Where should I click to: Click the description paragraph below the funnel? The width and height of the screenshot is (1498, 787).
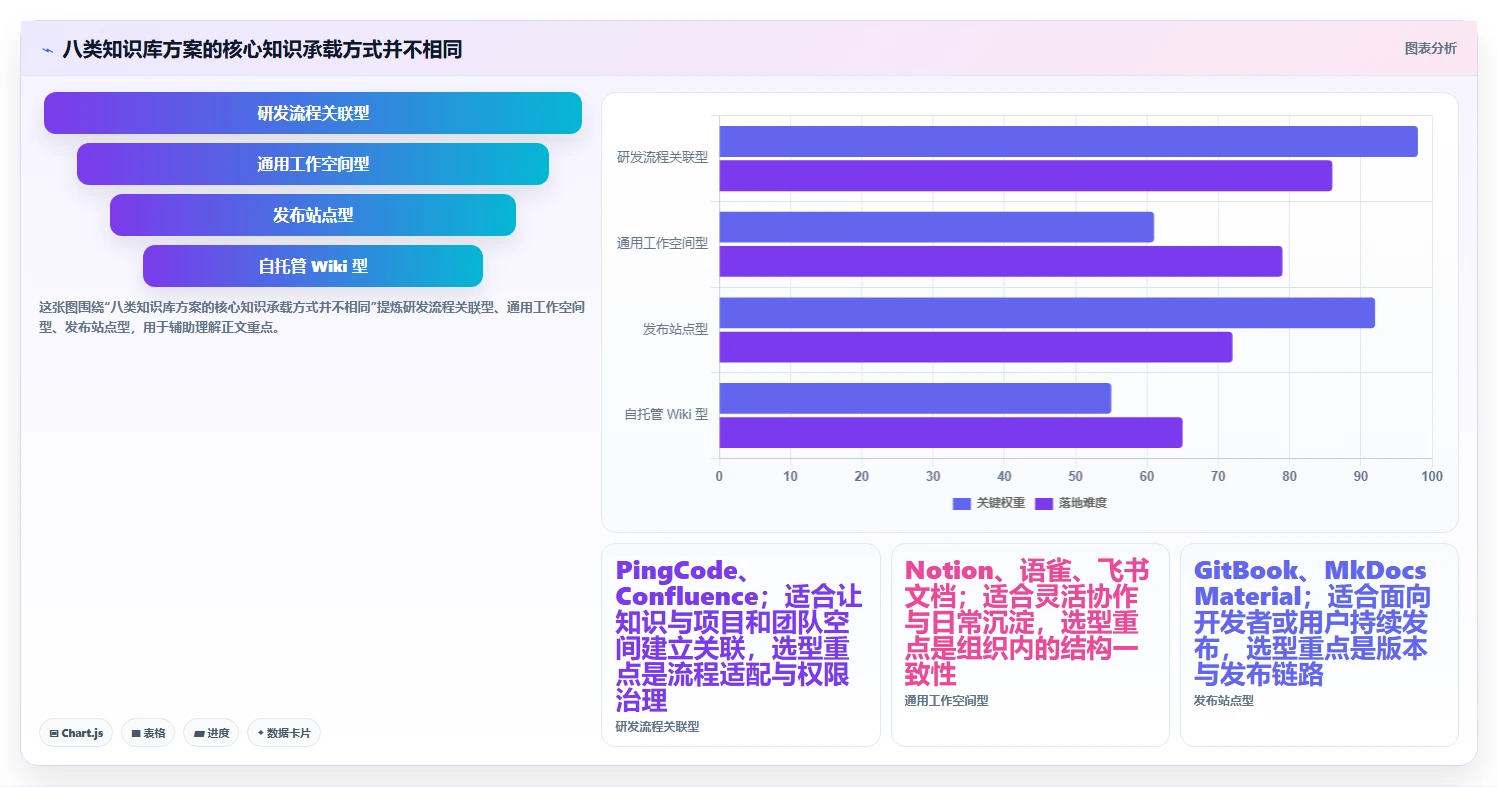click(312, 317)
